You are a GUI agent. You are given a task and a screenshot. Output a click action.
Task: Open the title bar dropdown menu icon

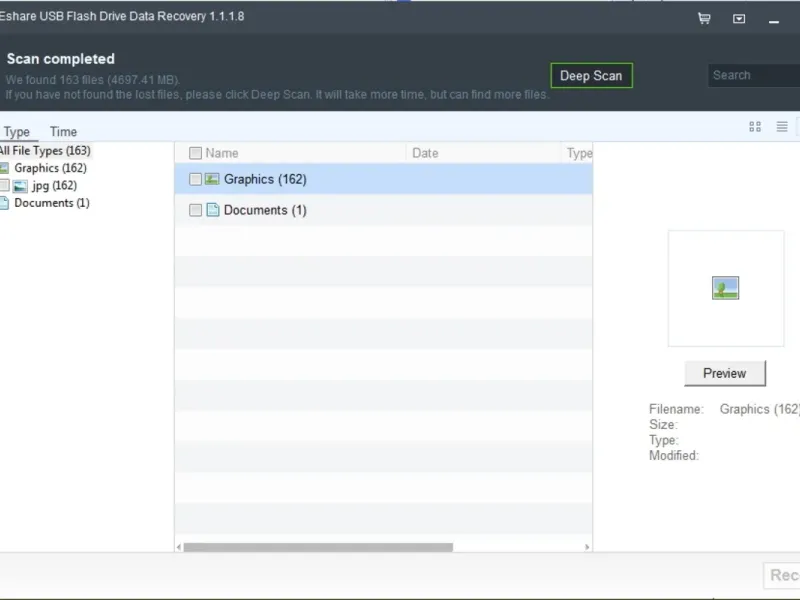739,19
